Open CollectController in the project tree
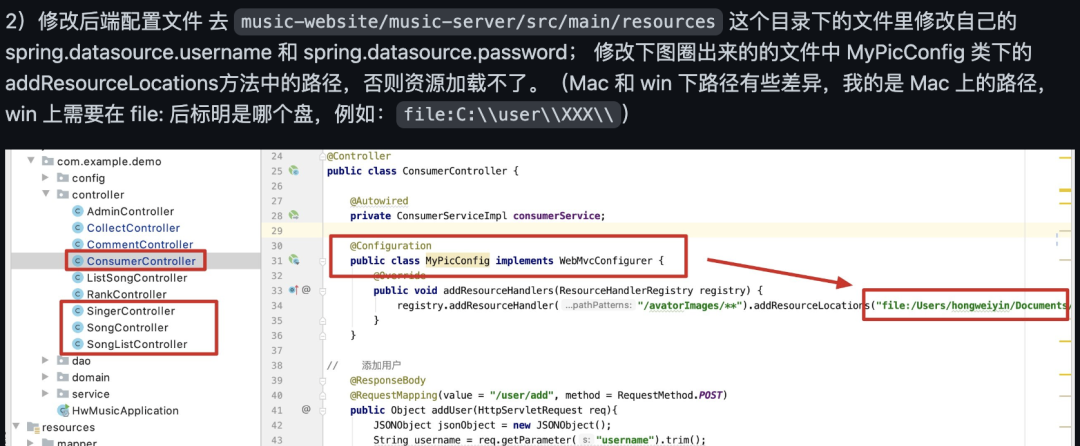The height and width of the screenshot is (446, 1080). [133, 228]
